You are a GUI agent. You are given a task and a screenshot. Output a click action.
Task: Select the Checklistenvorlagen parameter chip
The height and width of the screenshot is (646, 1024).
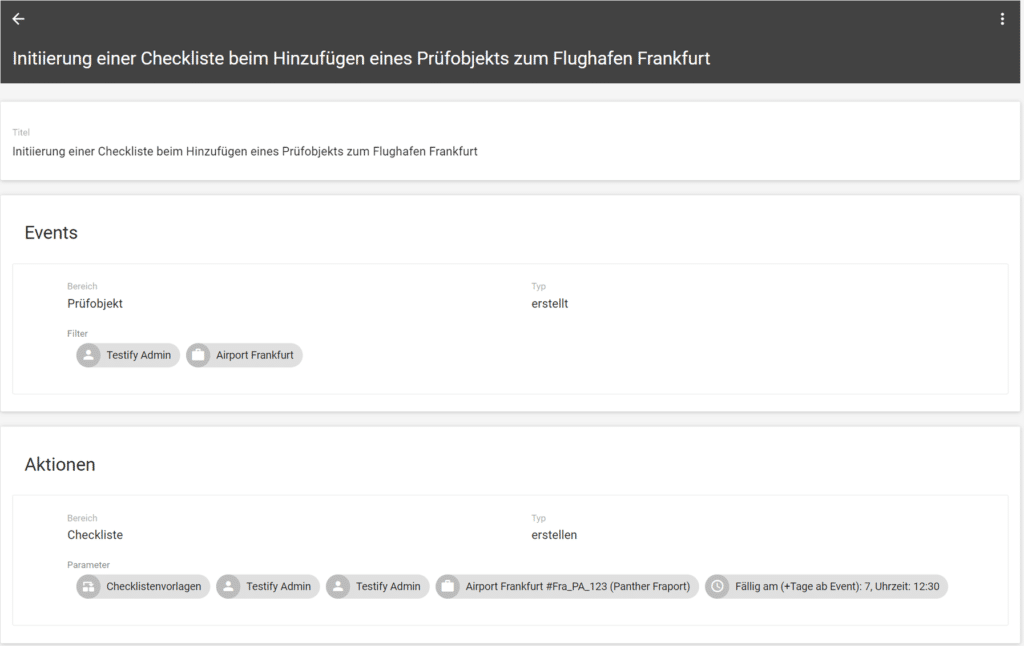coord(143,587)
